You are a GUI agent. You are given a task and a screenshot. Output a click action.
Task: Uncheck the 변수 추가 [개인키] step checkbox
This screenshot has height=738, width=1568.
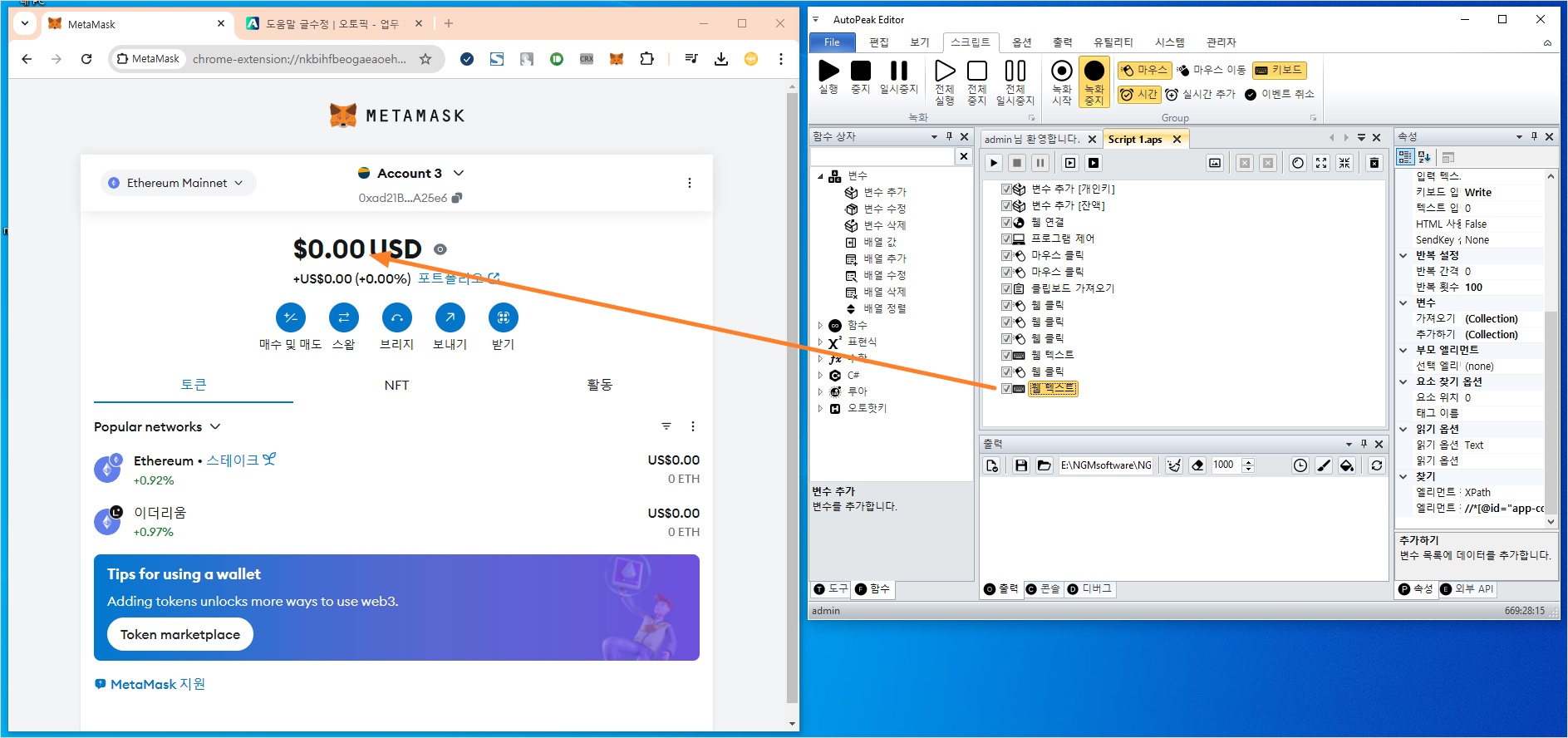[1006, 189]
